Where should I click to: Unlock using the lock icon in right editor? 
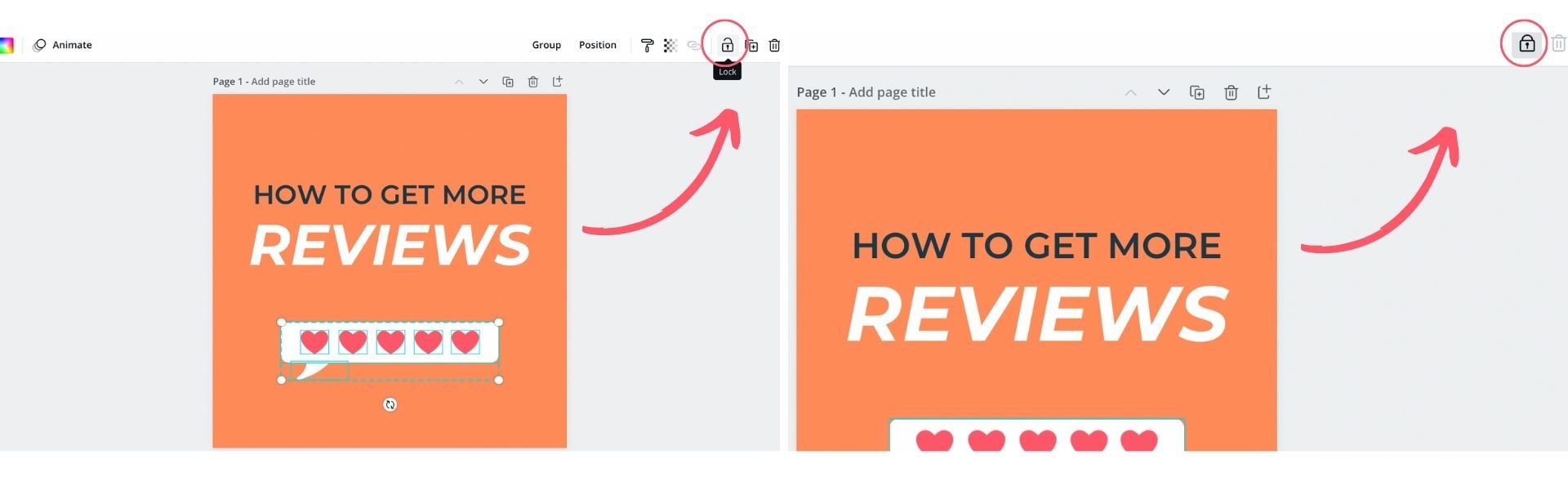pyautogui.click(x=1526, y=43)
